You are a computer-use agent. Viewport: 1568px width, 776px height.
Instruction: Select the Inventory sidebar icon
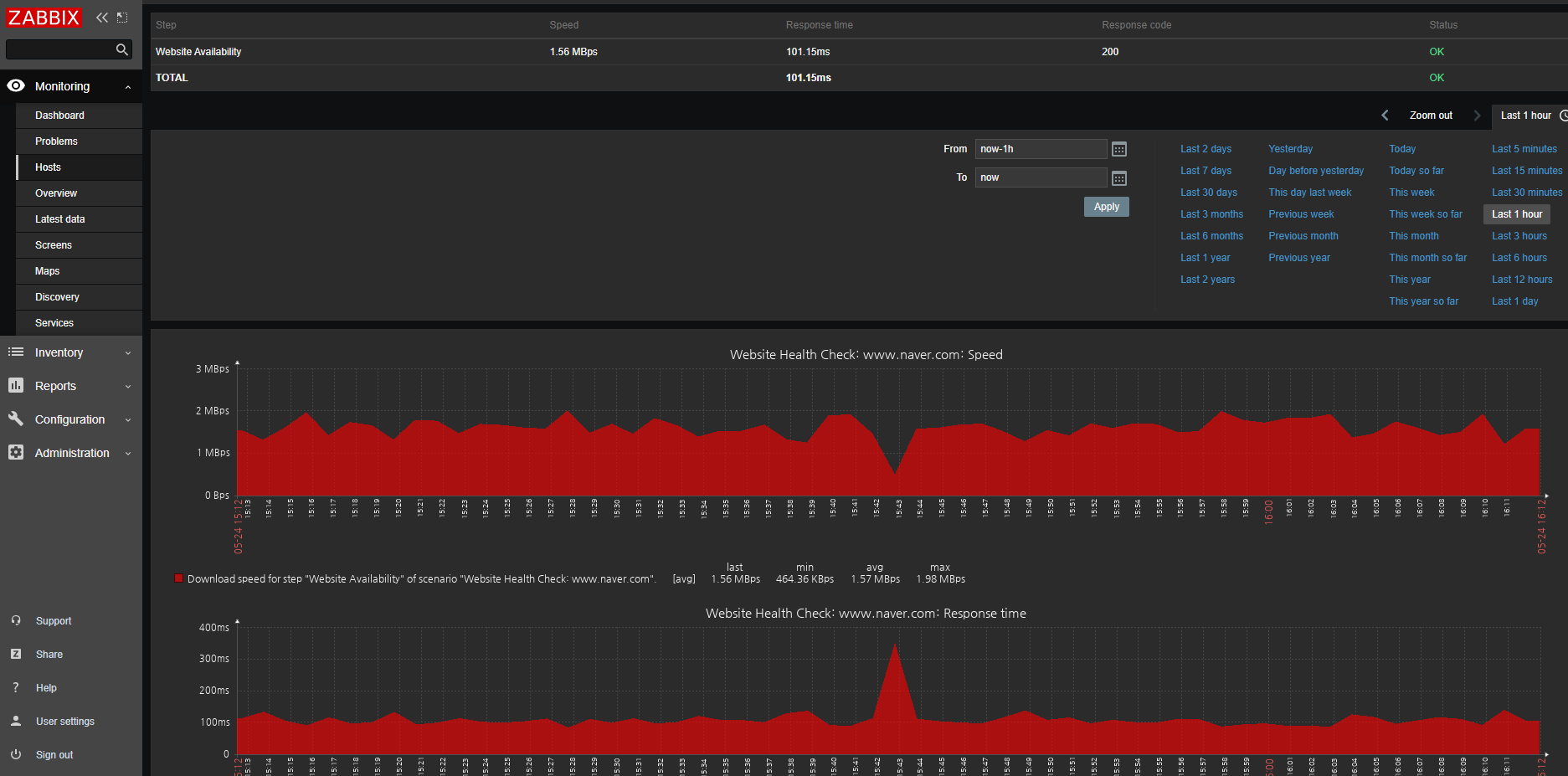coord(15,352)
